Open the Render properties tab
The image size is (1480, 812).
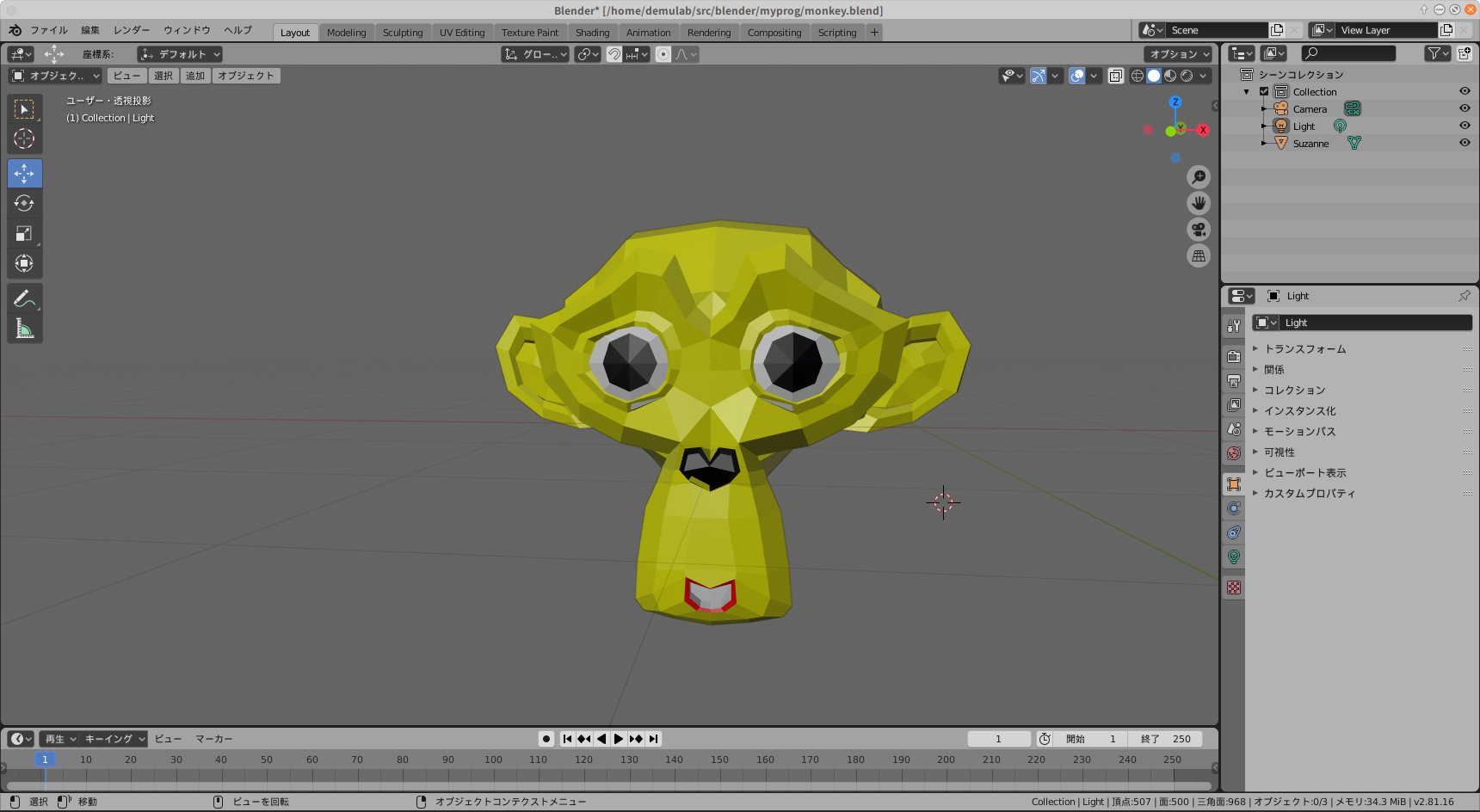pos(1234,357)
